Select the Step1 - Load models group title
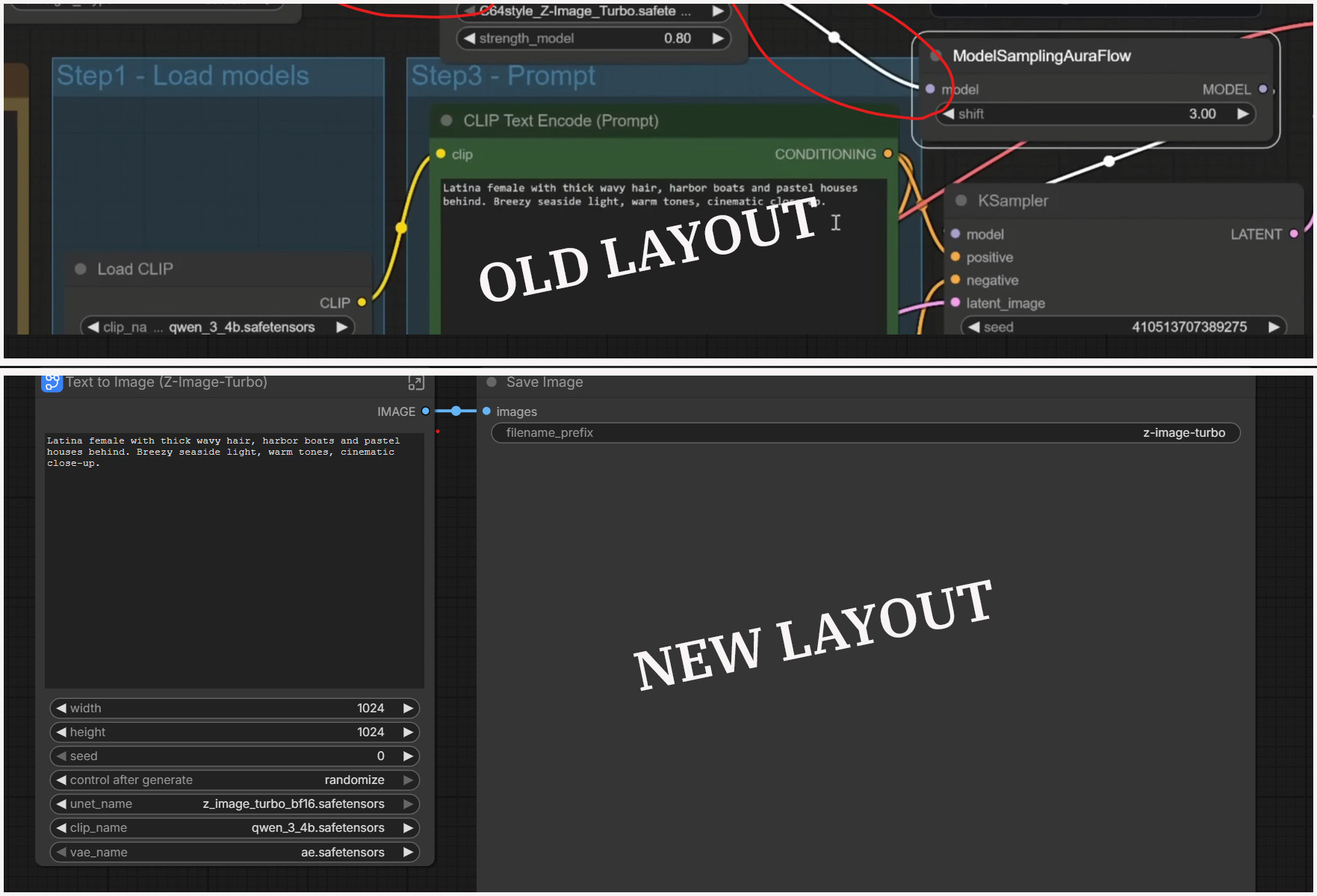The image size is (1317, 896). point(183,75)
